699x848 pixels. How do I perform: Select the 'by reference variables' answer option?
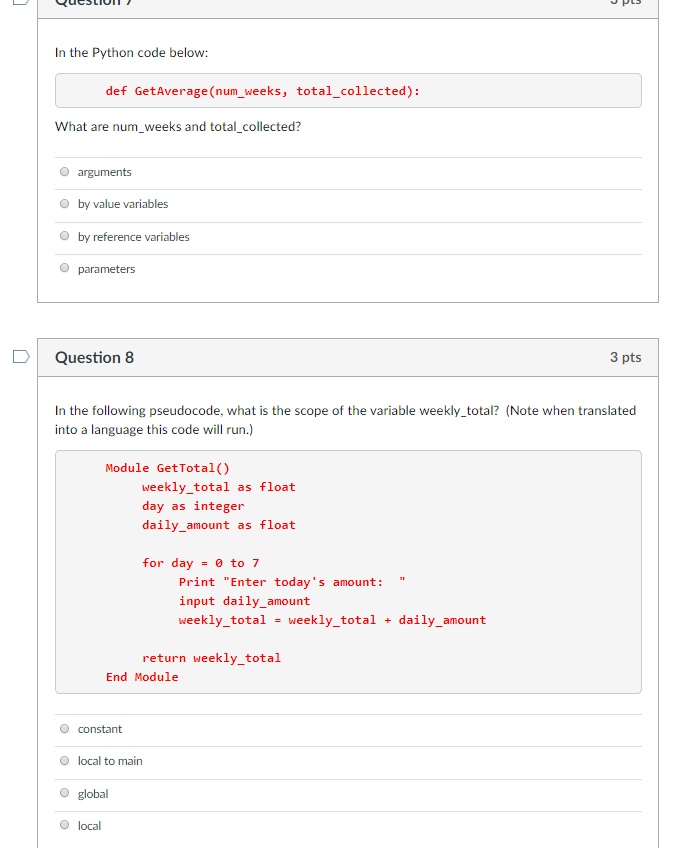pos(64,236)
